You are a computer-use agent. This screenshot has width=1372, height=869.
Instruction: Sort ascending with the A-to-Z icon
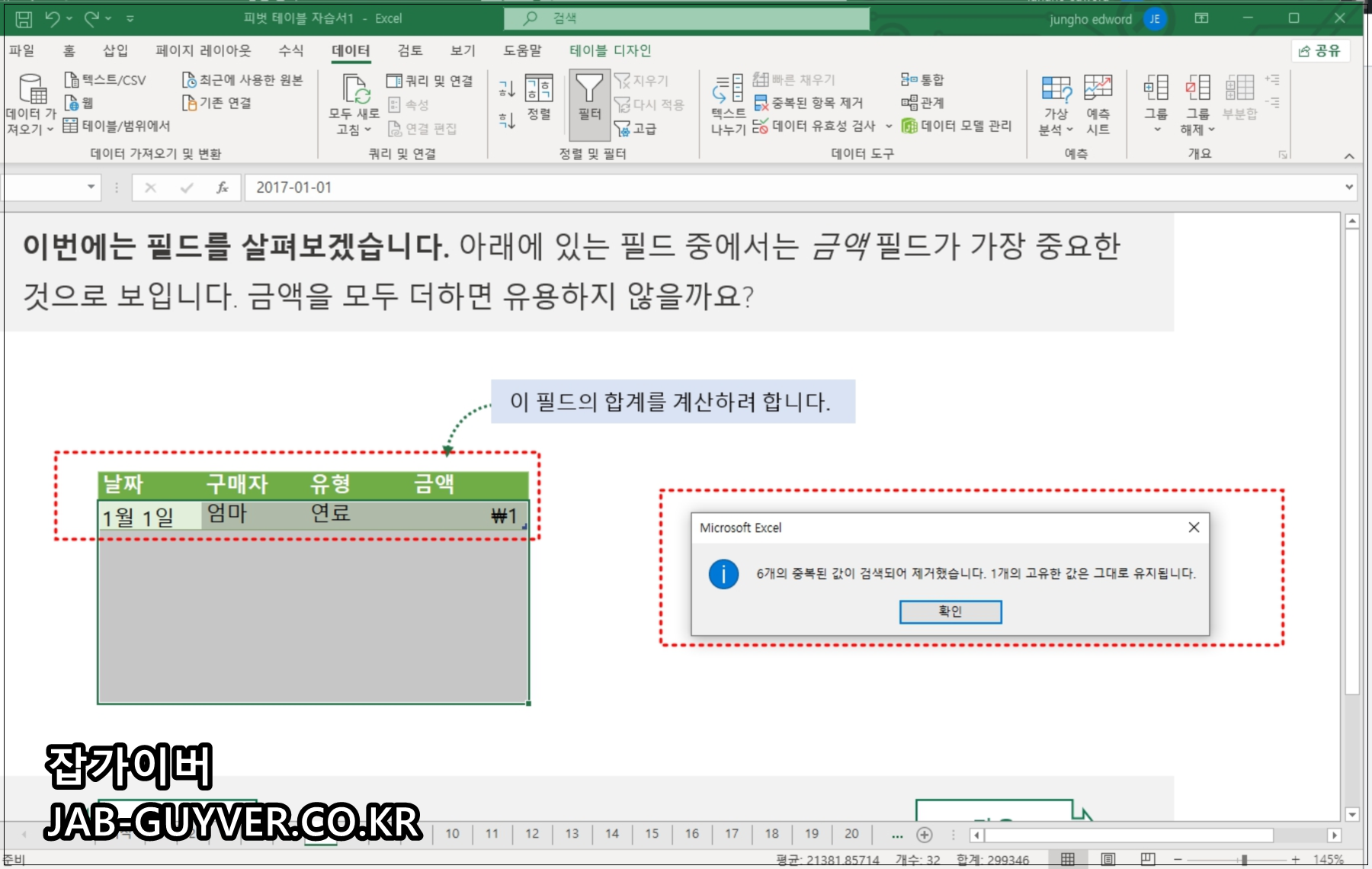pyautogui.click(x=507, y=89)
